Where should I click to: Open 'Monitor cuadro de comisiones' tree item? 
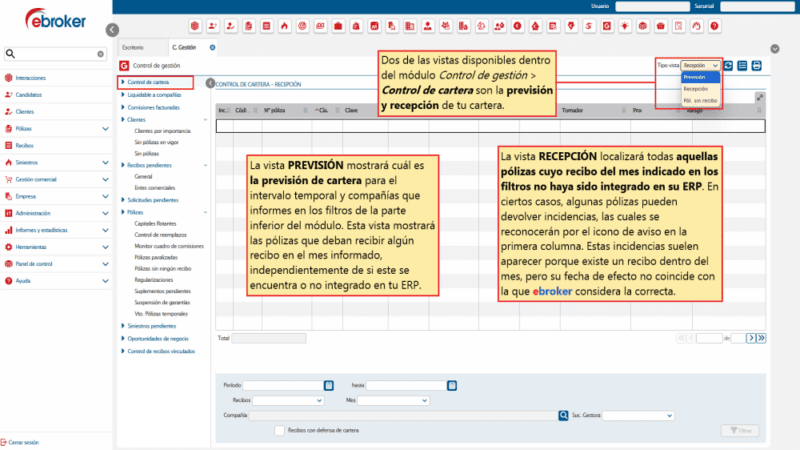pyautogui.click(x=169, y=246)
